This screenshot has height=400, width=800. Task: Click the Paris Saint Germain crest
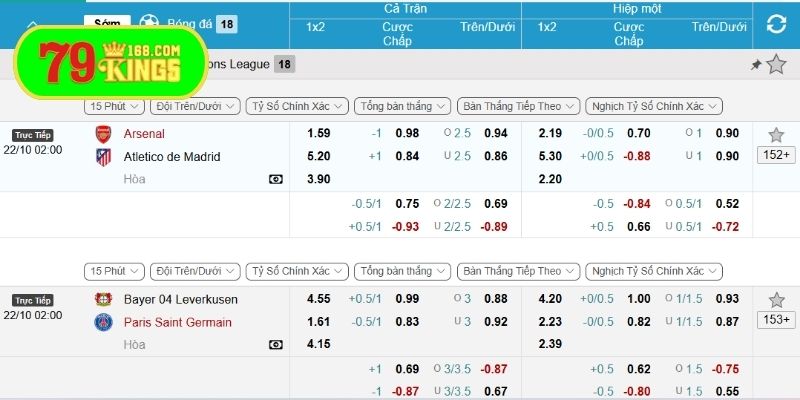[102, 322]
